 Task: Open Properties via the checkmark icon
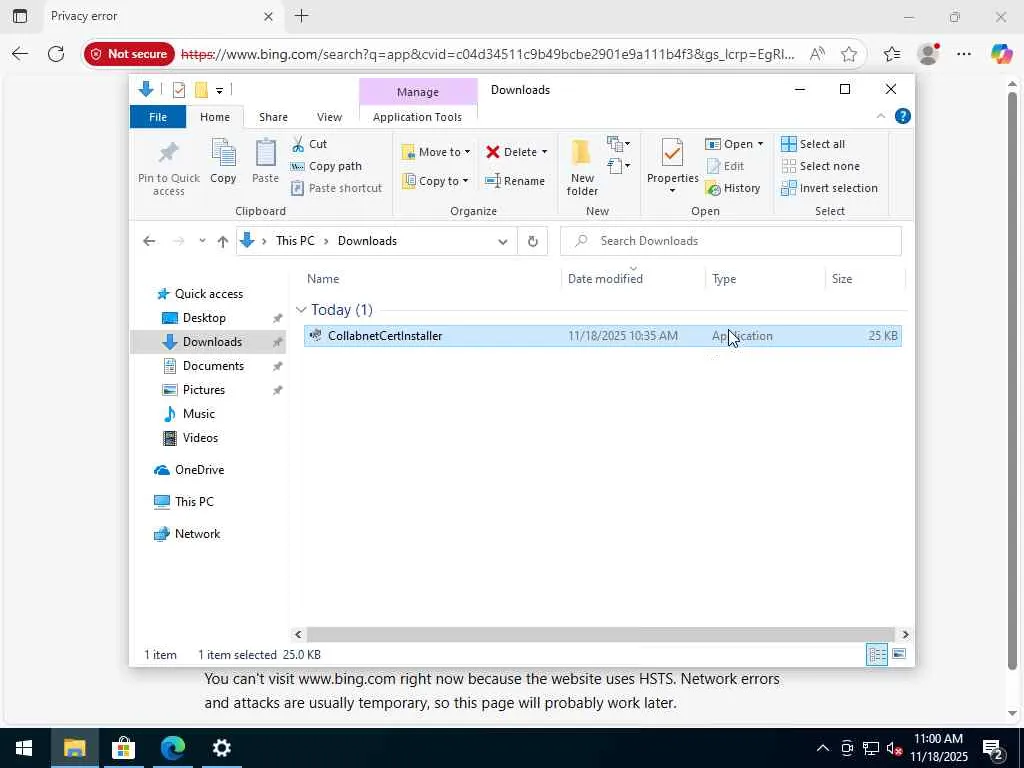[x=672, y=153]
